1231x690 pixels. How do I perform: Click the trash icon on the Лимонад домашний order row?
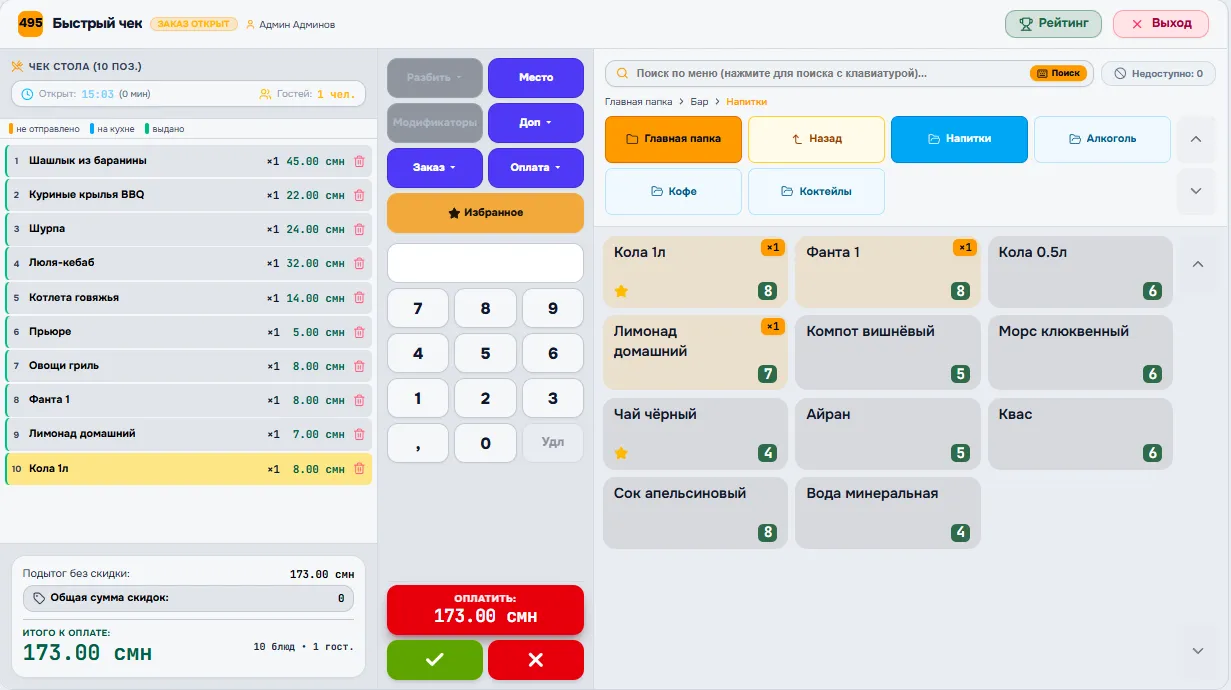[x=359, y=434]
